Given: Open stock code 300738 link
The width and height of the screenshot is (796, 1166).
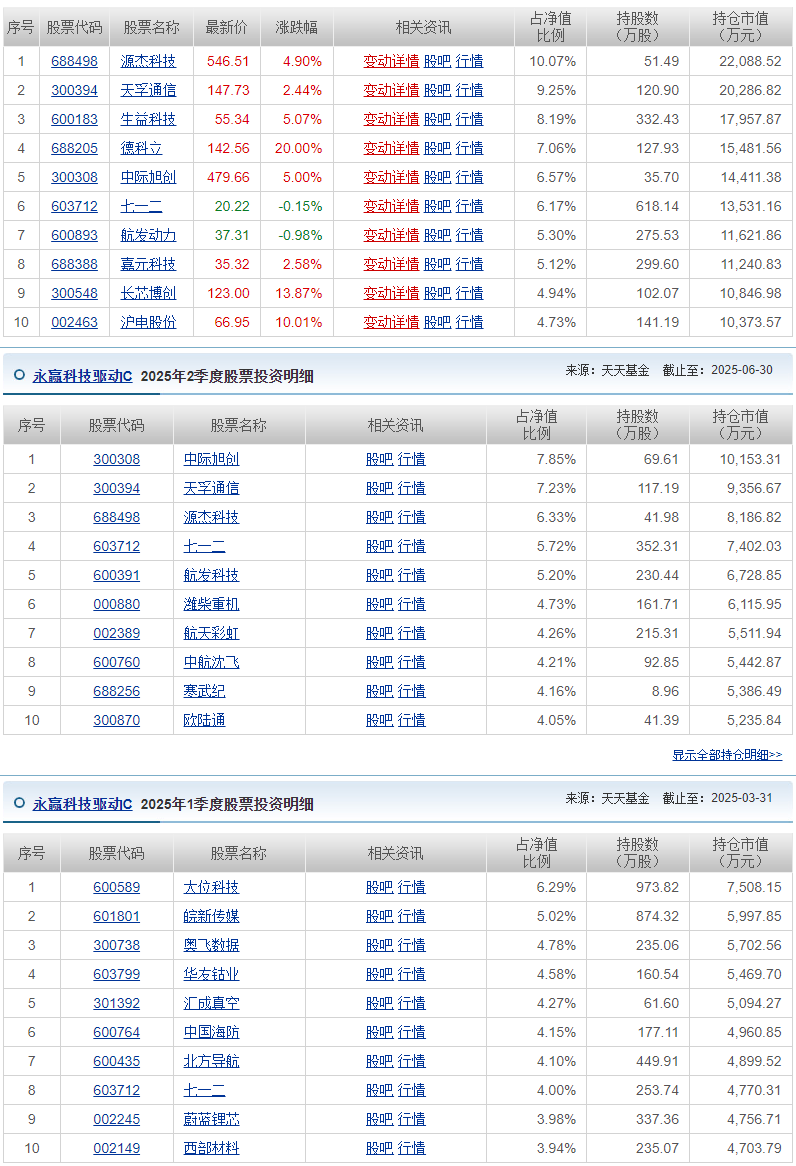Looking at the screenshot, I should 116,945.
